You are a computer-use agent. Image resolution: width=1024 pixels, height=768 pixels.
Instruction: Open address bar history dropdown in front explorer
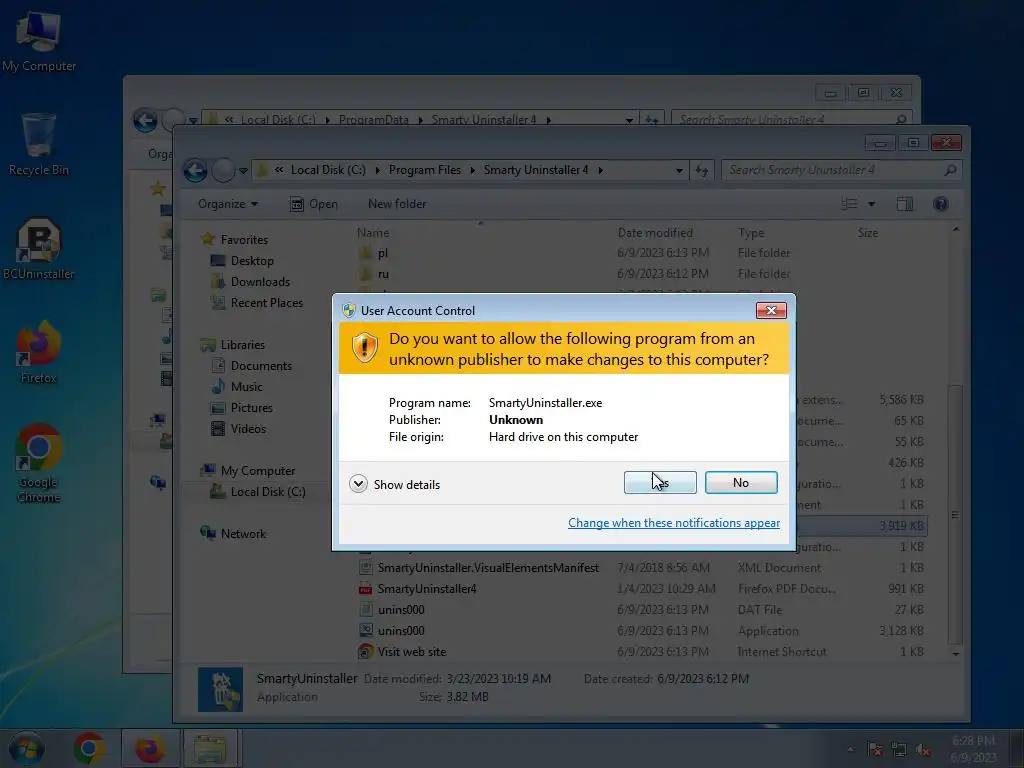679,170
